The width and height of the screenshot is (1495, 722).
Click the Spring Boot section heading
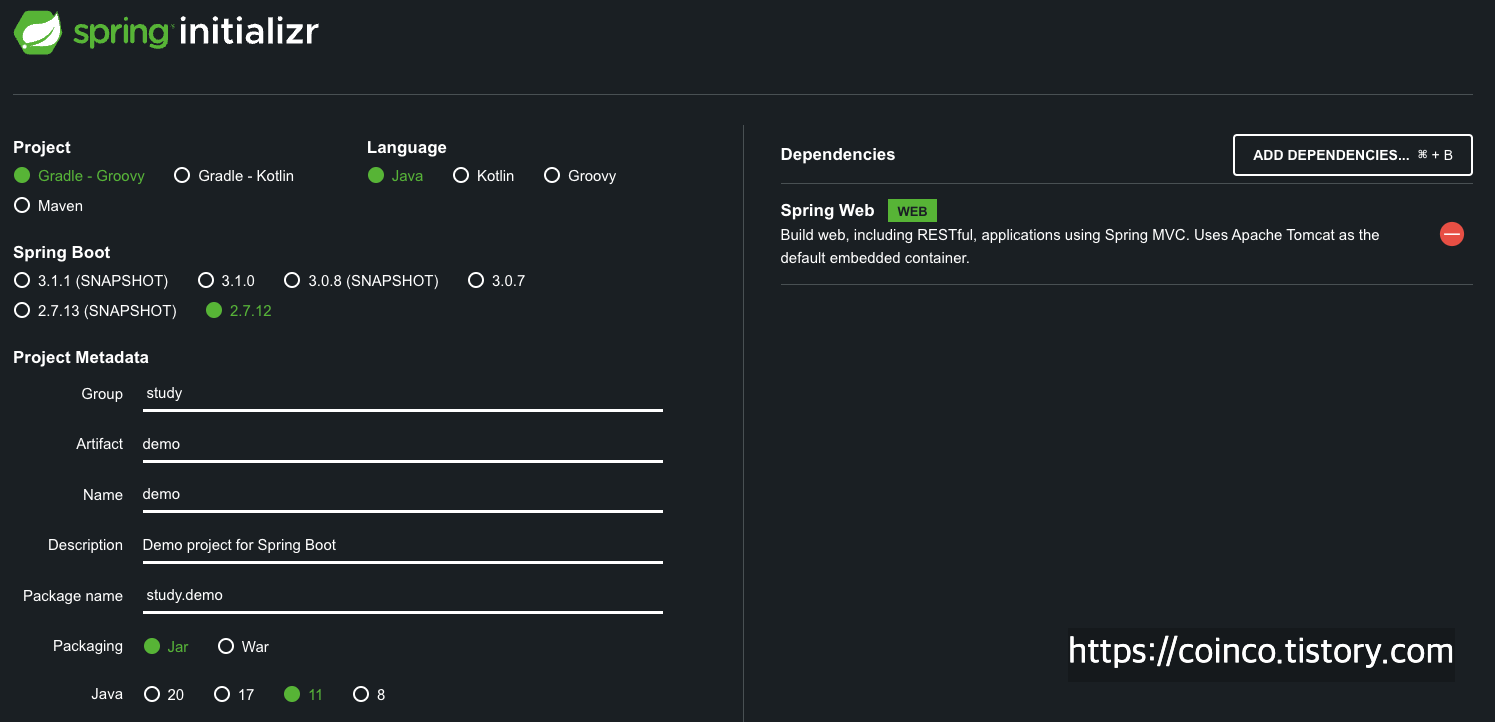(x=62, y=252)
